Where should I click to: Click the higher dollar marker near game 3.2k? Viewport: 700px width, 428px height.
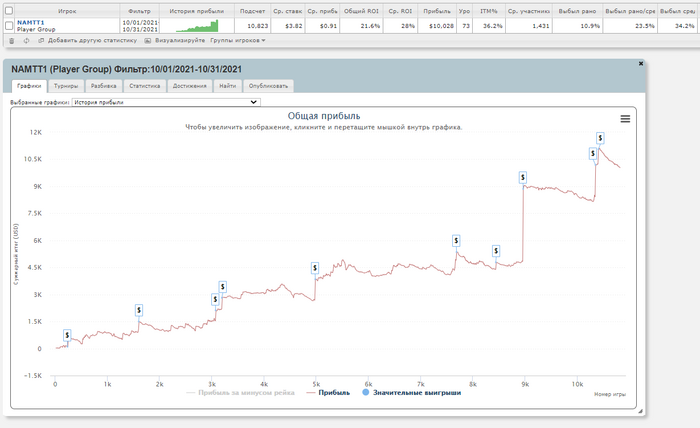click(222, 287)
